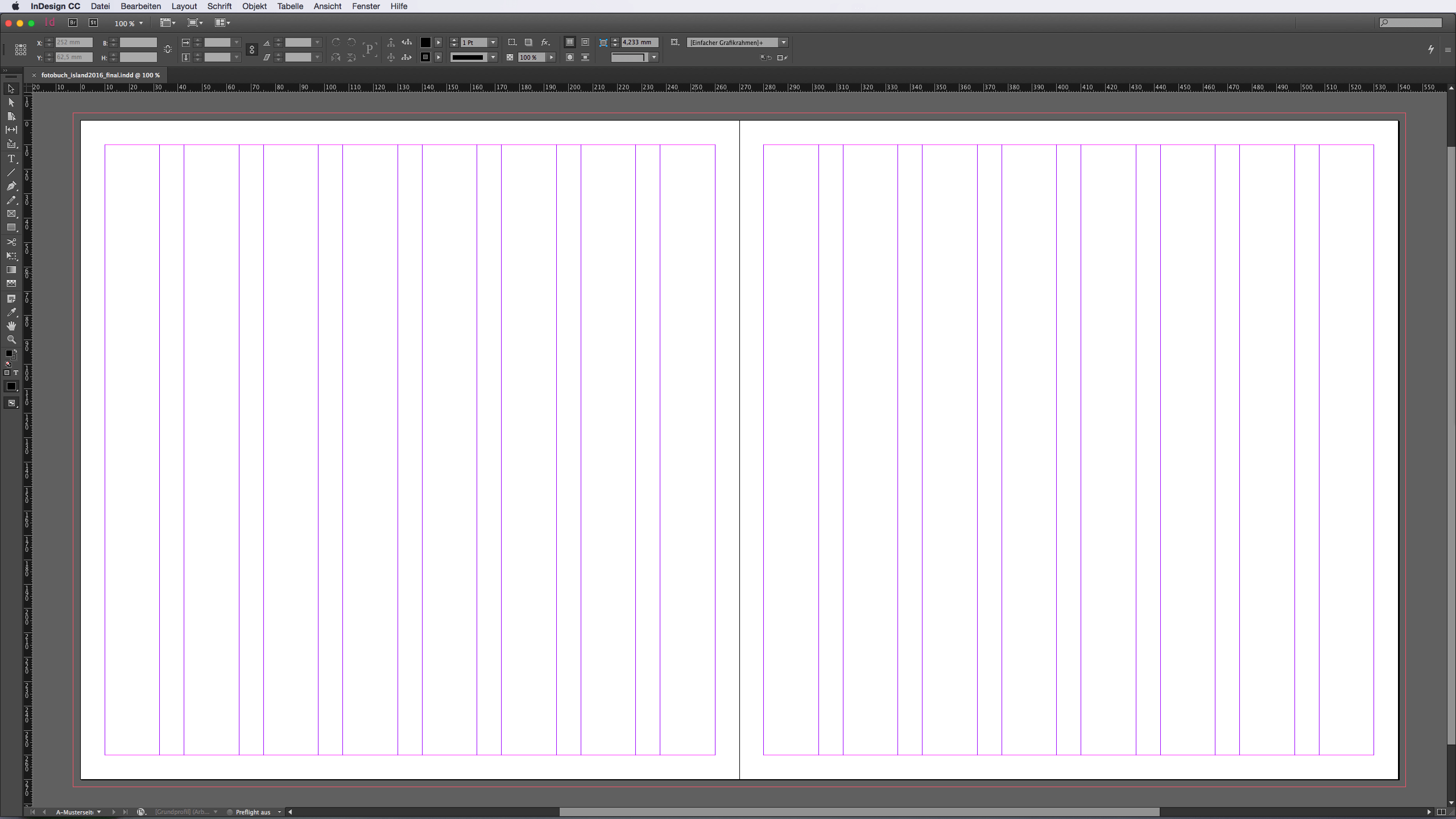This screenshot has height=819, width=1456.
Task: Open the Layout menu
Action: pyautogui.click(x=184, y=6)
